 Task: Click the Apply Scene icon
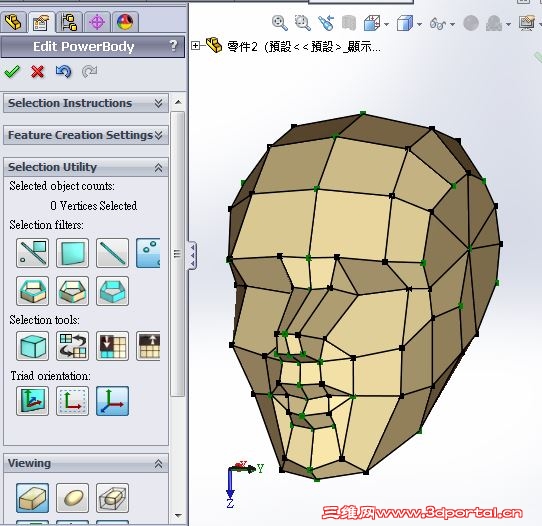click(494, 23)
